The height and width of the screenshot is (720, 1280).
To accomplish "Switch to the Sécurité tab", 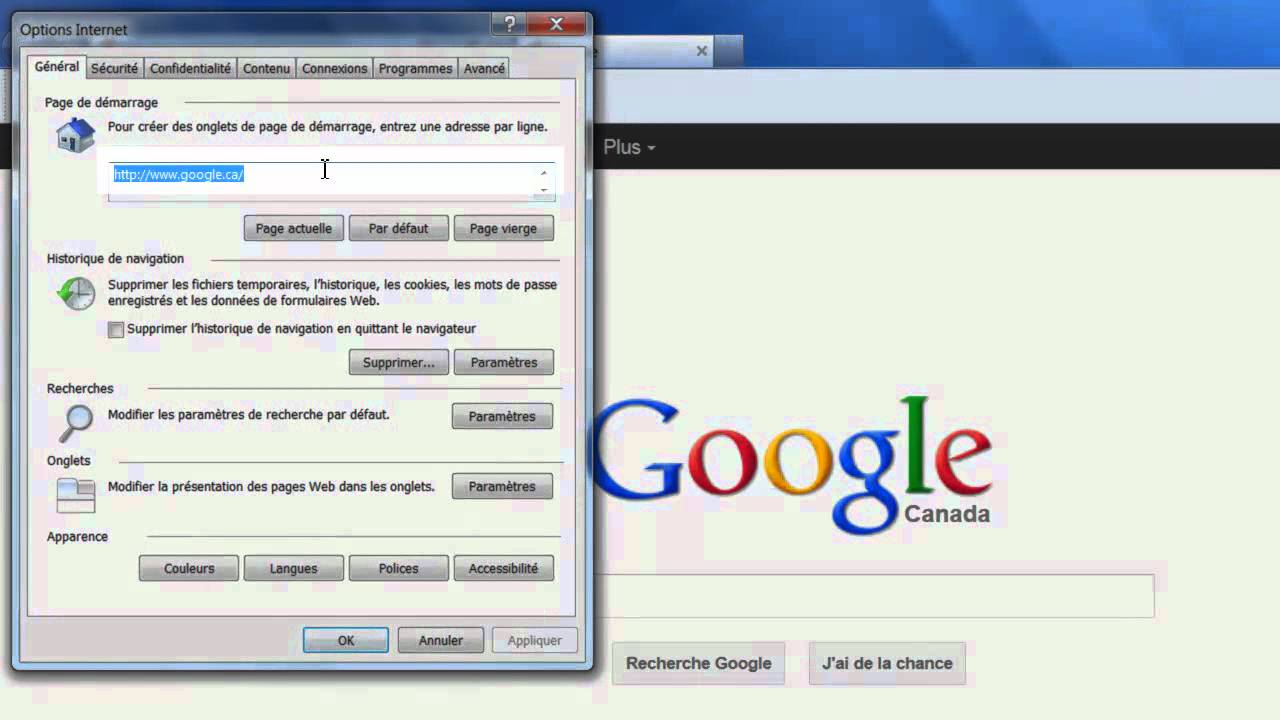I will click(x=114, y=69).
